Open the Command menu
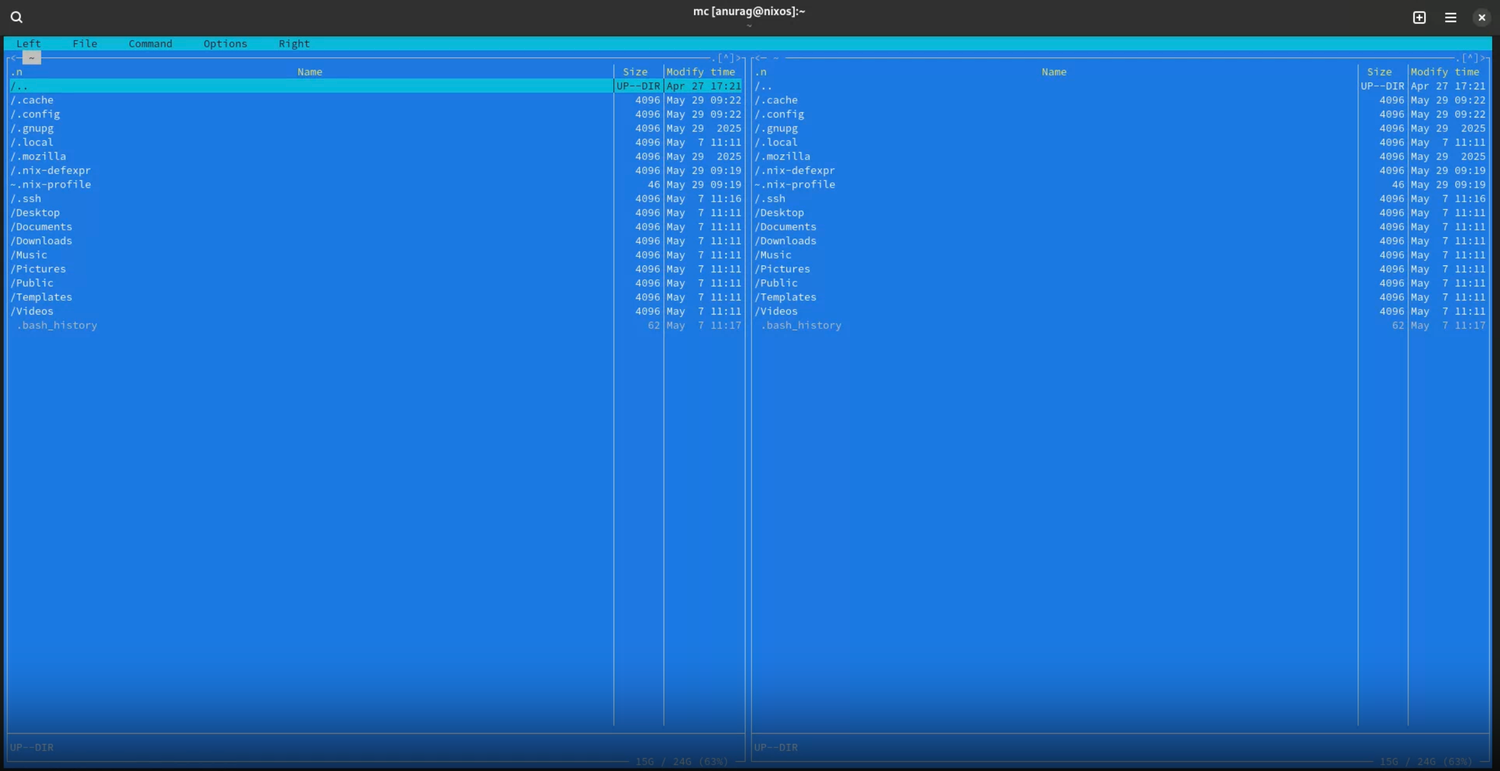The width and height of the screenshot is (1500, 771). click(150, 44)
